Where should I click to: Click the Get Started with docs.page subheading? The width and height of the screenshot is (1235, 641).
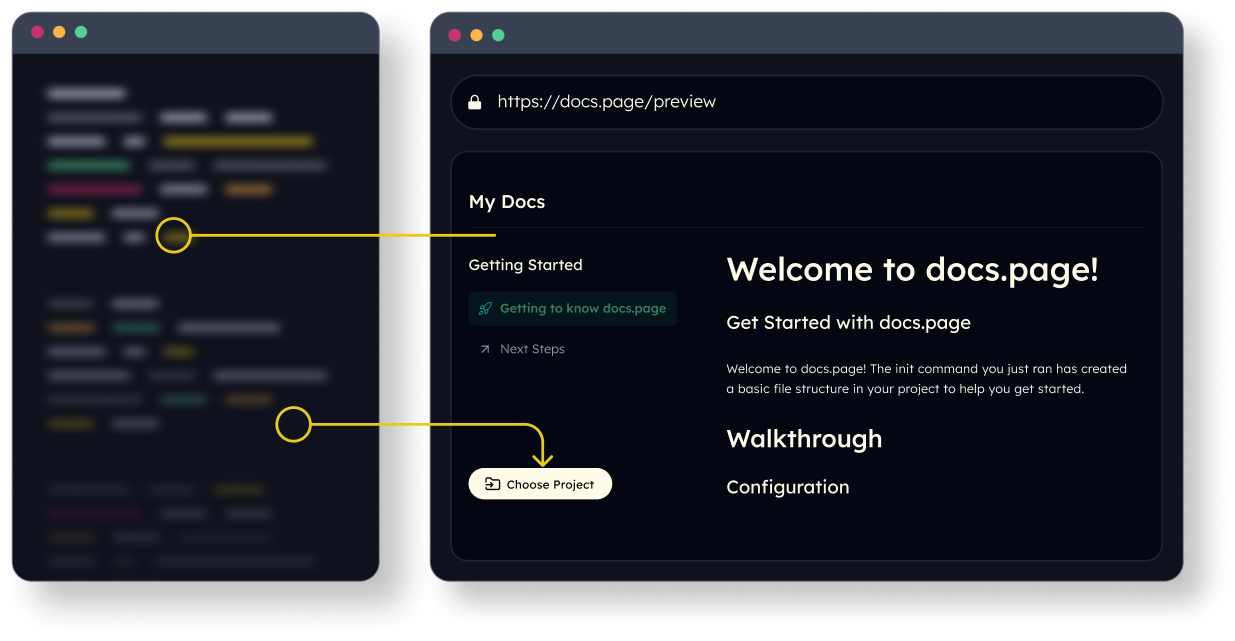pos(848,323)
